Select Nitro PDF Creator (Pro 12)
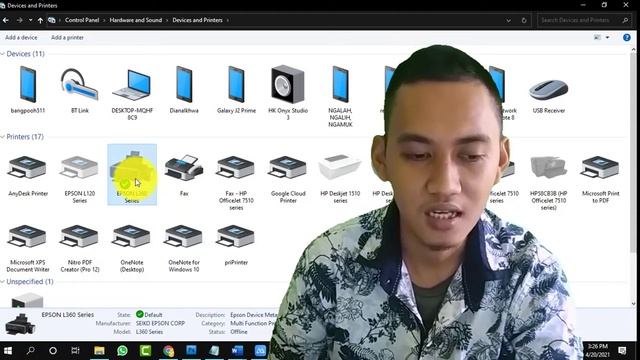This screenshot has width=640, height=360. pyautogui.click(x=80, y=248)
